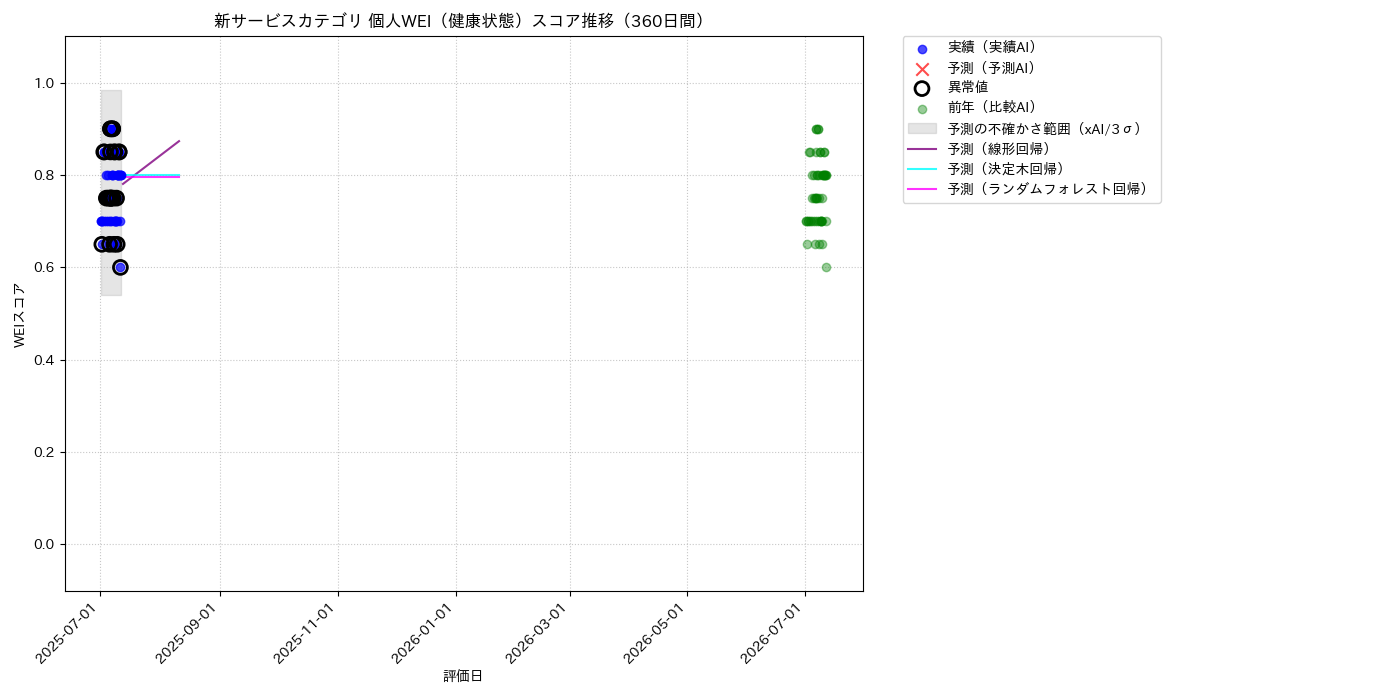Click the y-axis label WEIスコア
This screenshot has width=1400, height=700.
click(x=20, y=315)
